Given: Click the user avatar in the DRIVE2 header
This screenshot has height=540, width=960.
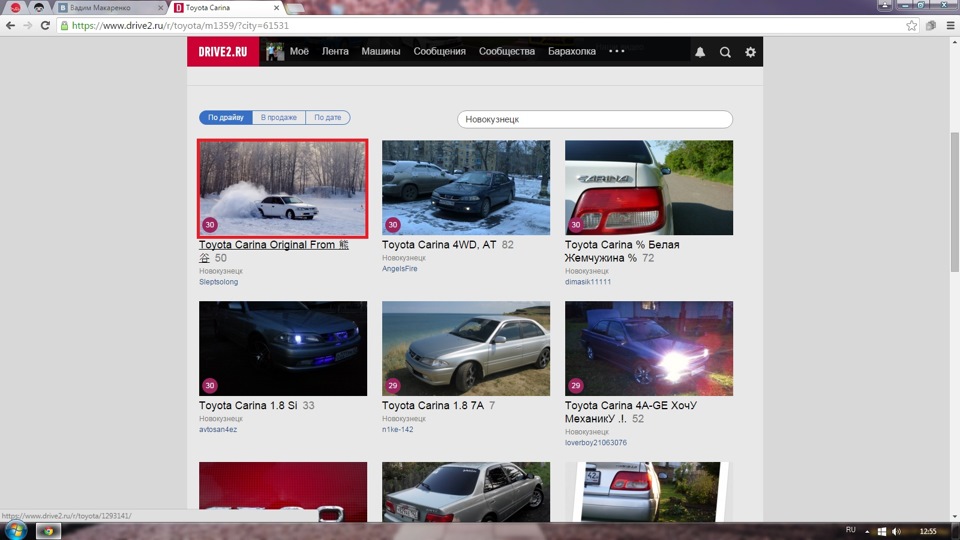Looking at the screenshot, I should click(x=275, y=51).
